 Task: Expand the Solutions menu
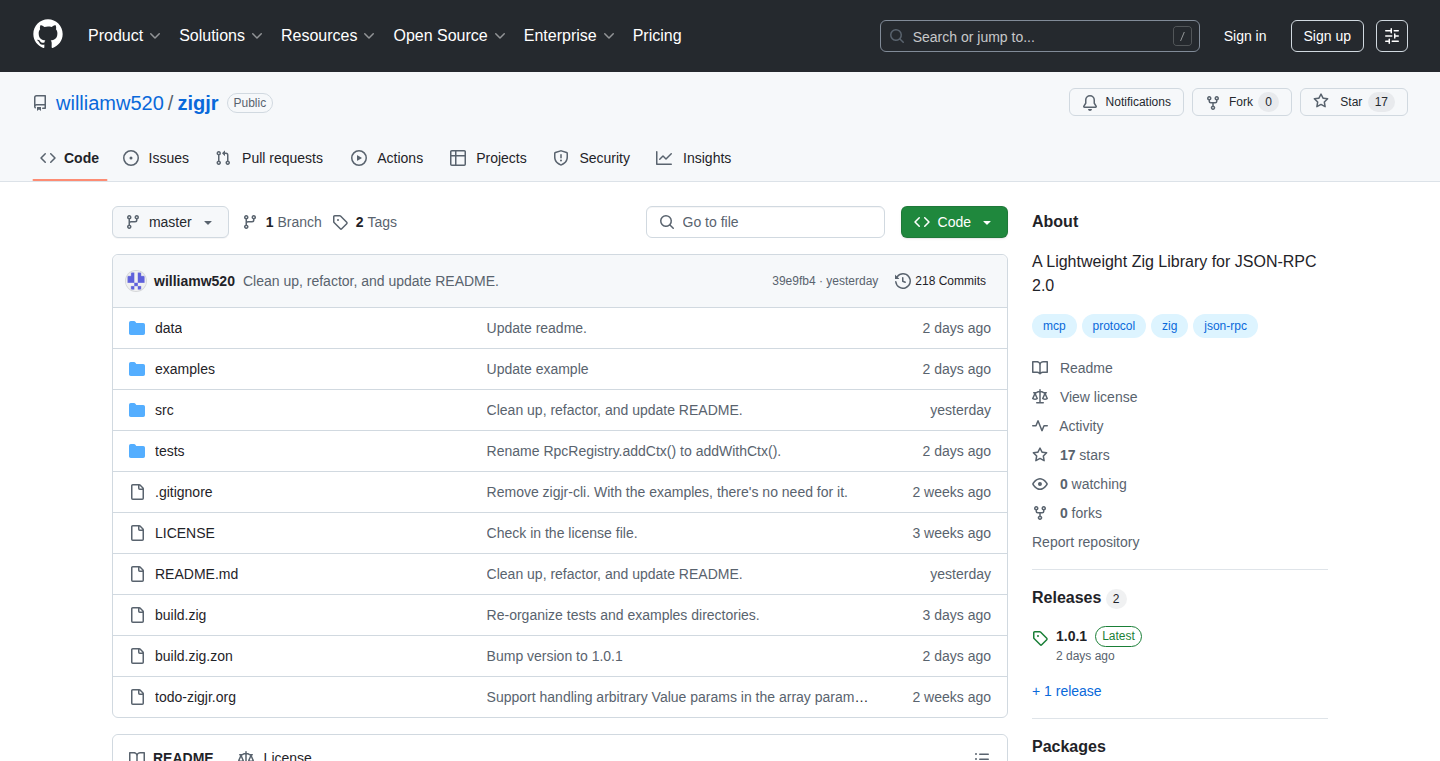(221, 36)
